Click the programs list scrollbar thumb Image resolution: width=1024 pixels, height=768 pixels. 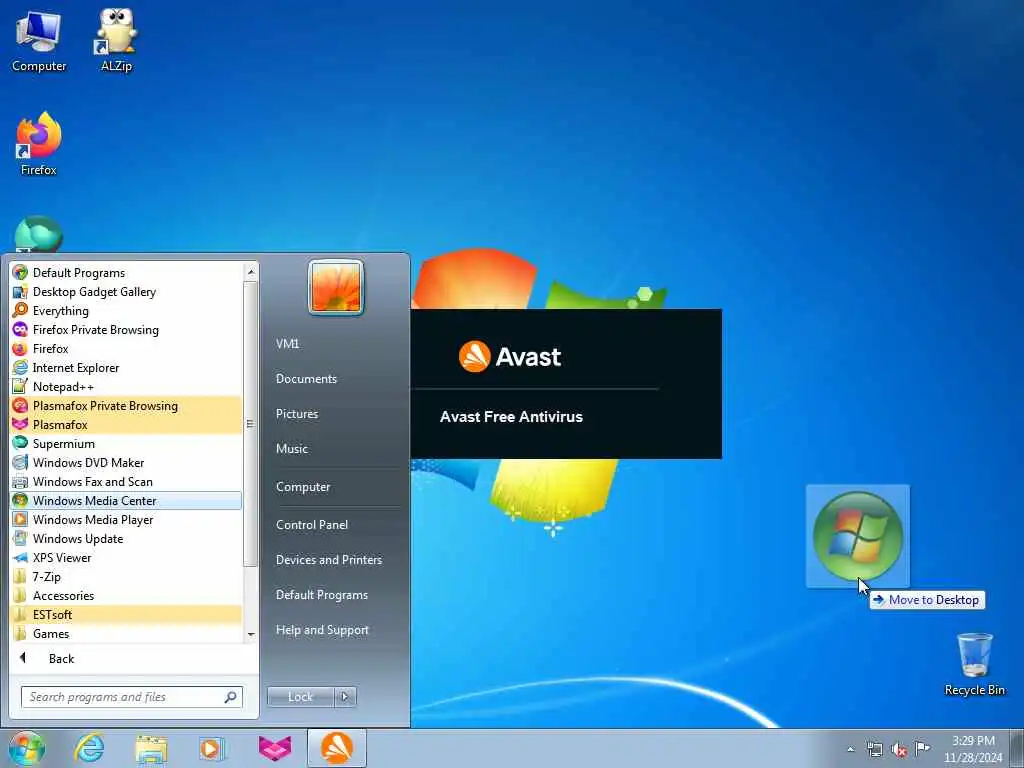point(251,424)
